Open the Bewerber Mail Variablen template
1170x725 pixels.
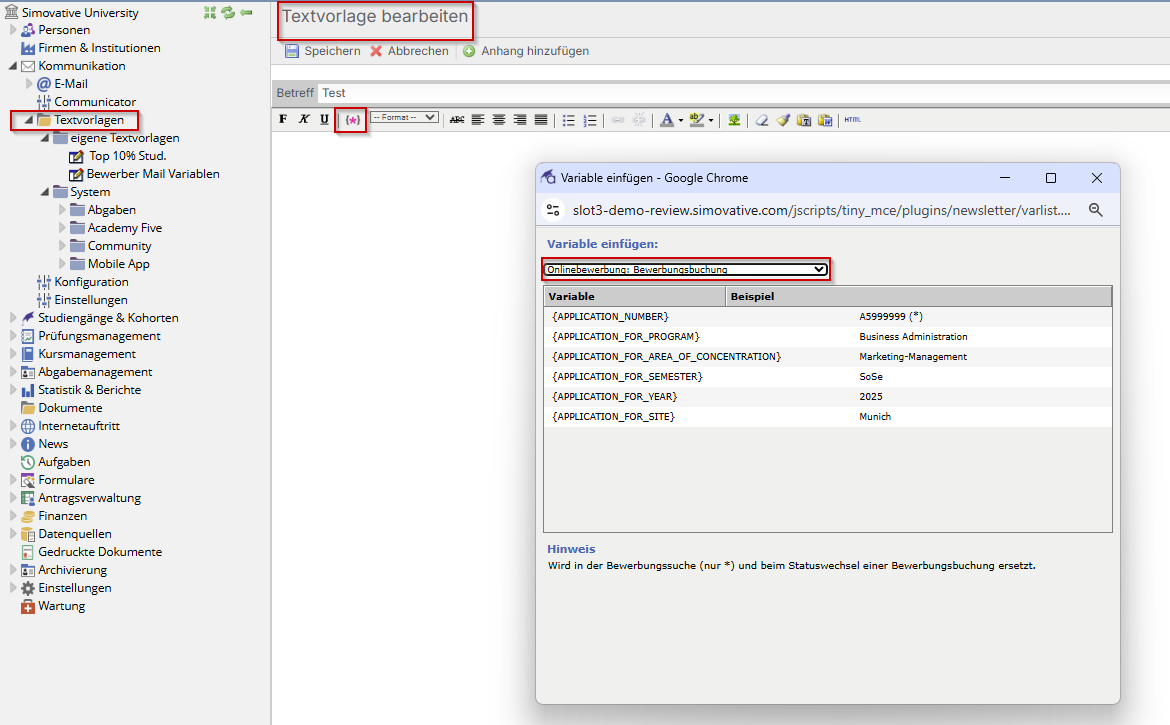tap(153, 174)
